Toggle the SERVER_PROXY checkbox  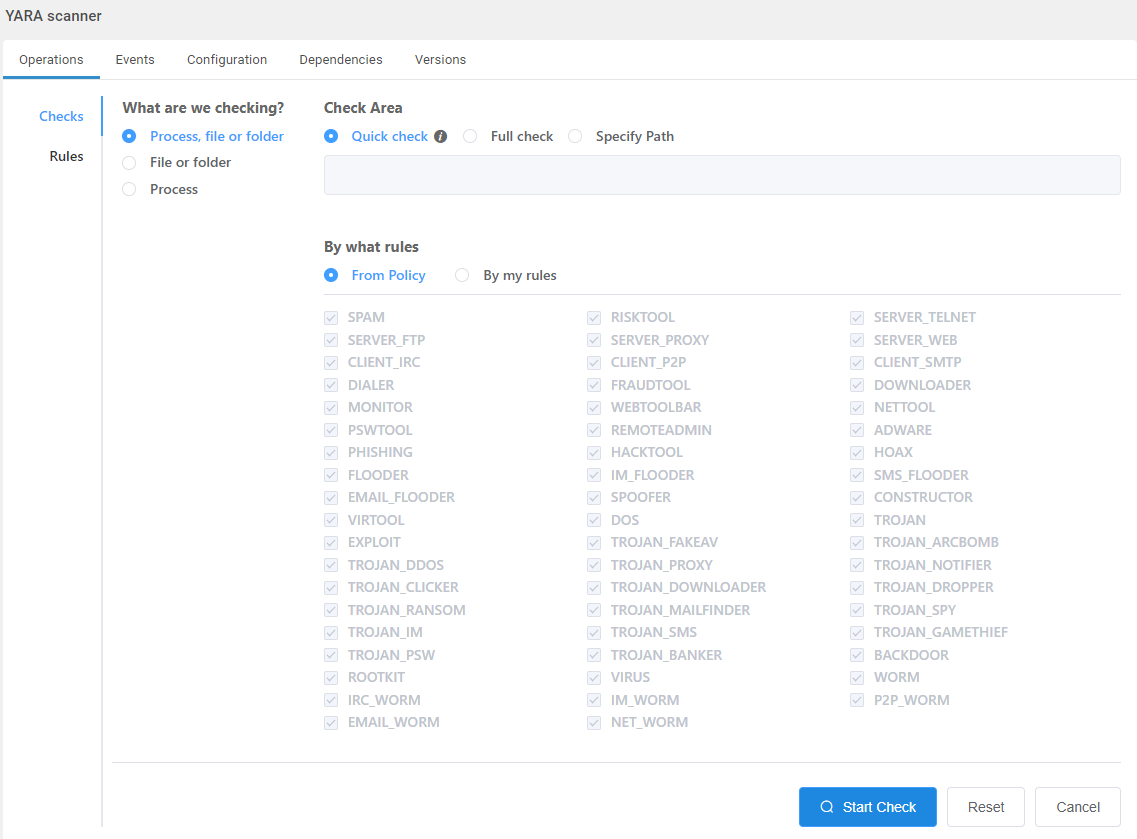point(594,340)
